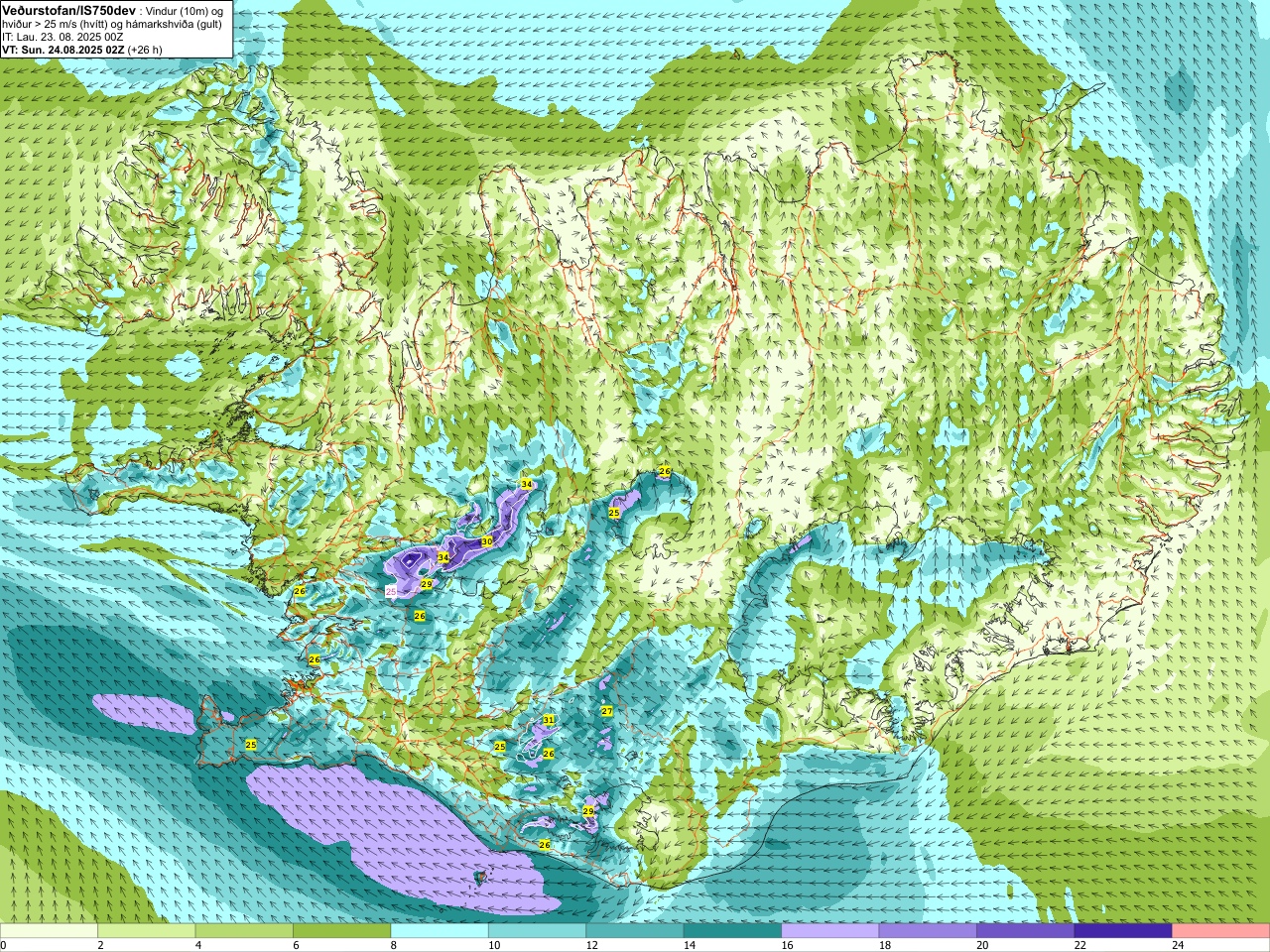Screen dimensions: 1270x952
Task: Click the legend scale number 18
Action: 884,945
